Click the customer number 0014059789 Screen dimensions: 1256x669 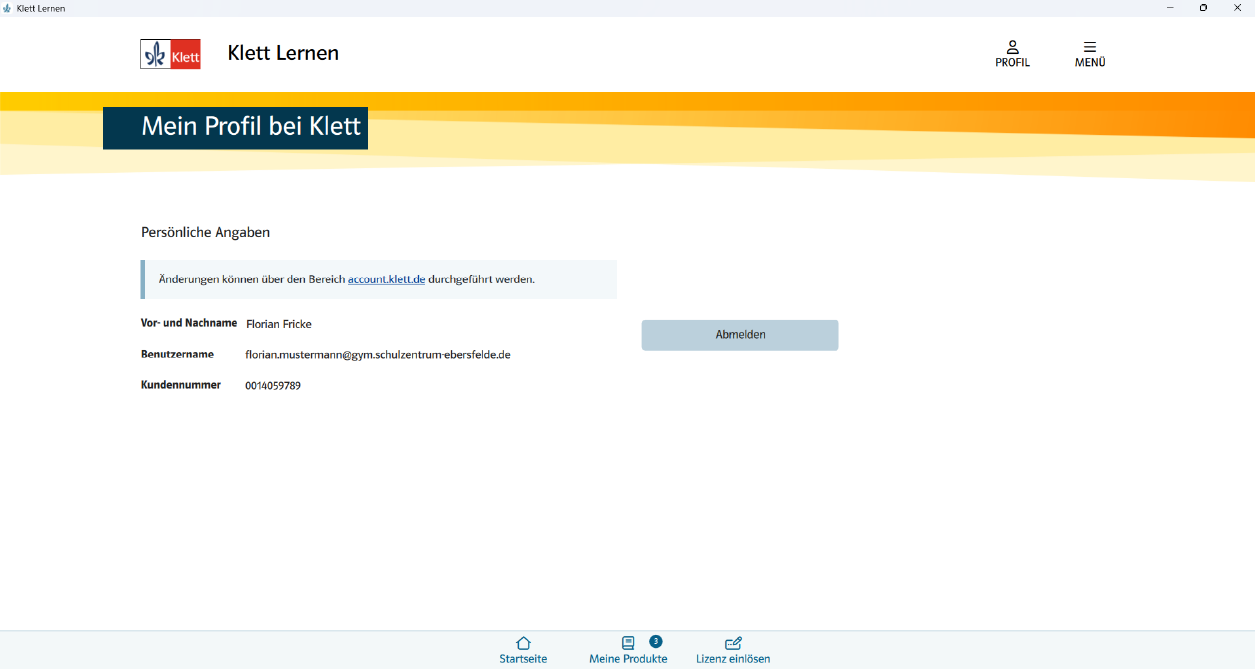click(273, 386)
